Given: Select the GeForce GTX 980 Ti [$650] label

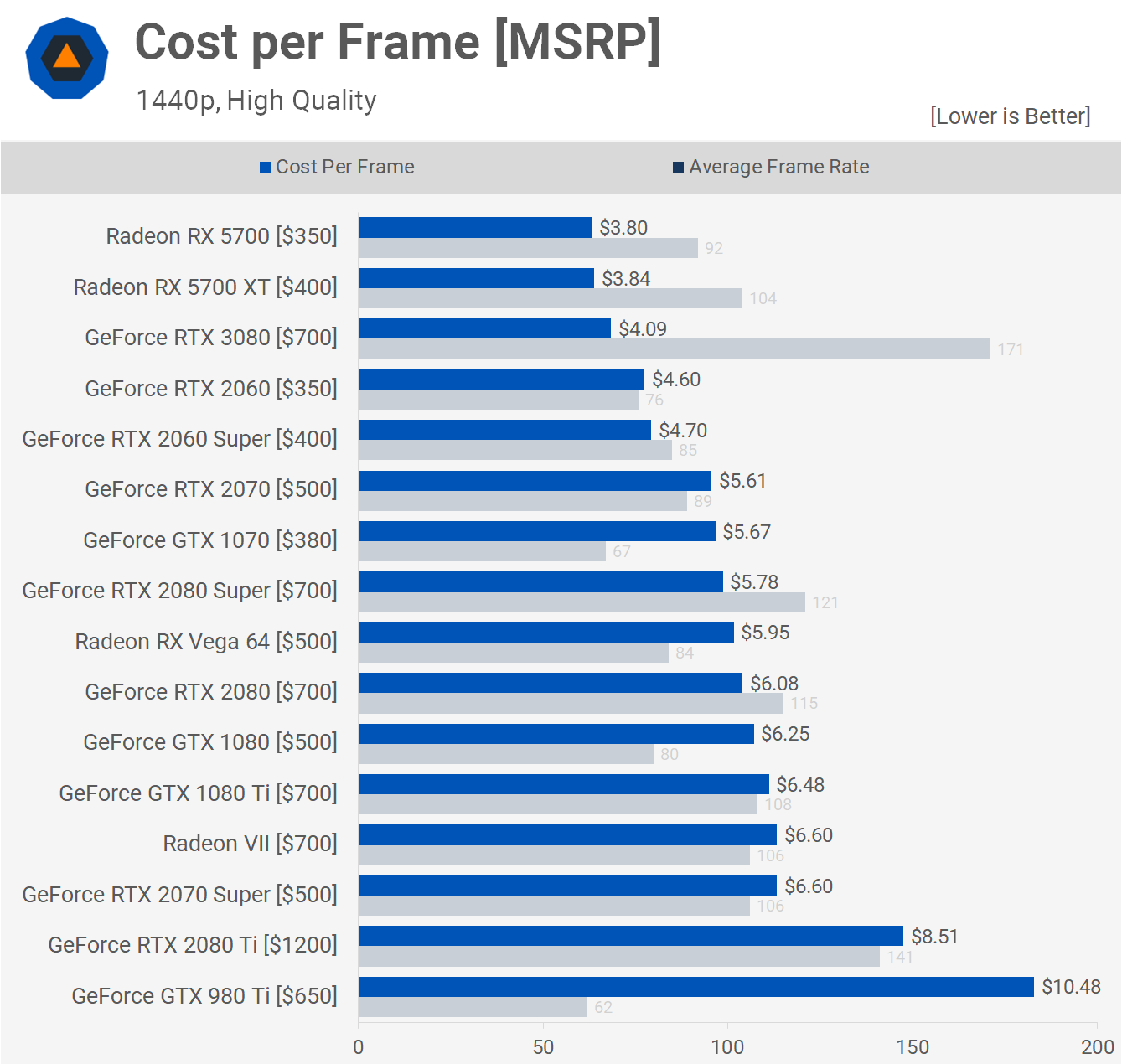Looking at the screenshot, I should pos(204,996).
